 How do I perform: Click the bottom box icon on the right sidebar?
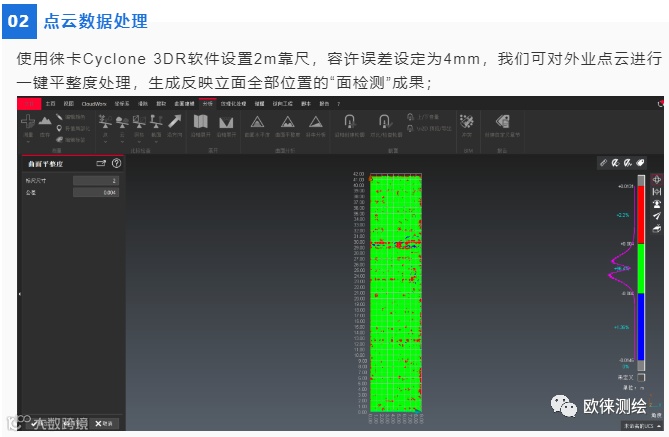coord(657,229)
